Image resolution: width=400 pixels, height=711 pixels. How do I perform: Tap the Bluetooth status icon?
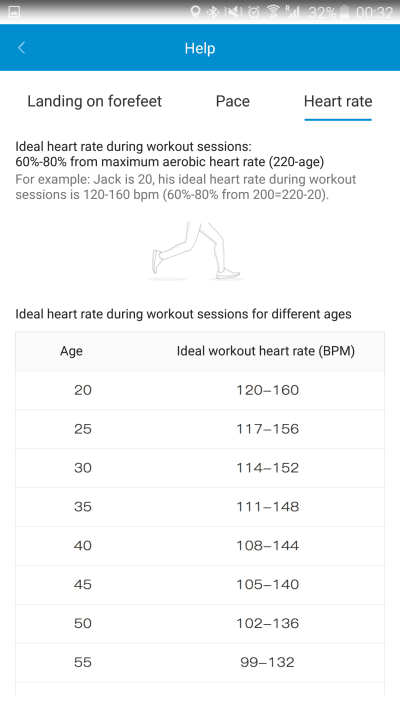click(x=212, y=12)
